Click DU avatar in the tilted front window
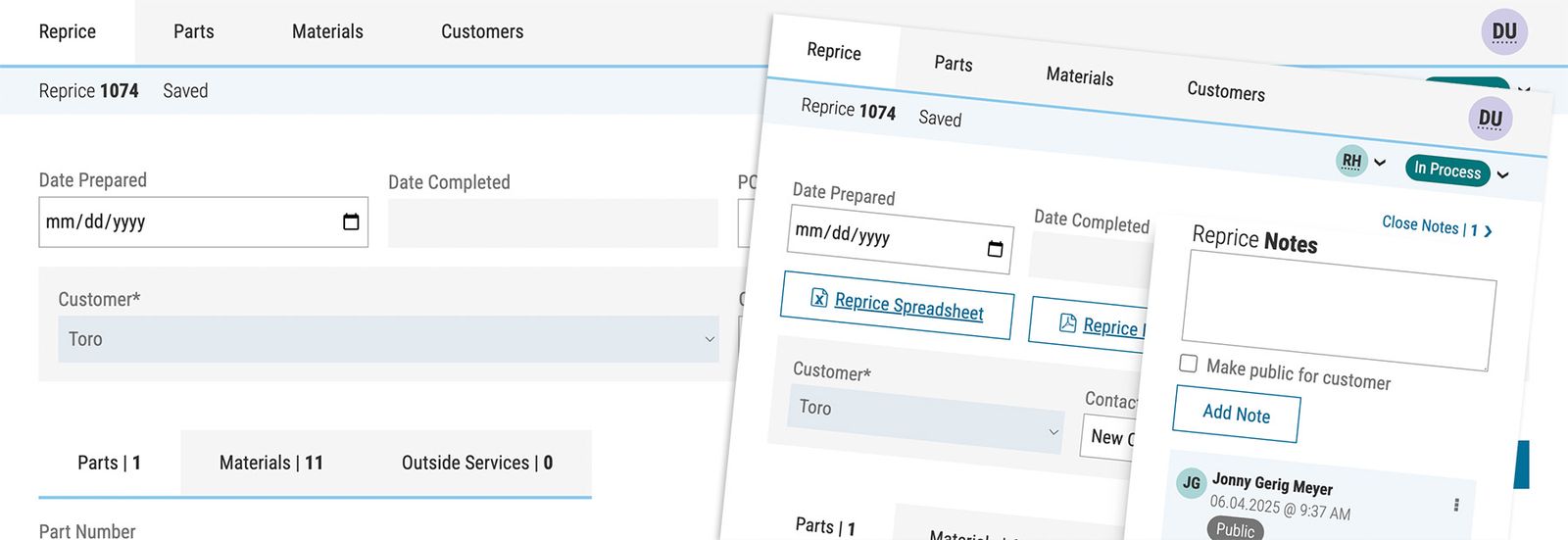The image size is (1568, 540). pos(1490,120)
